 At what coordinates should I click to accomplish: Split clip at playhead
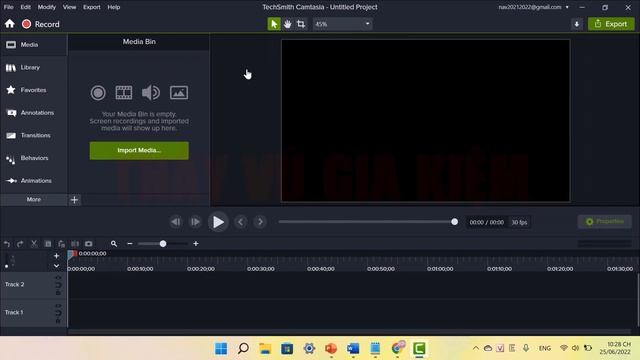(x=75, y=244)
